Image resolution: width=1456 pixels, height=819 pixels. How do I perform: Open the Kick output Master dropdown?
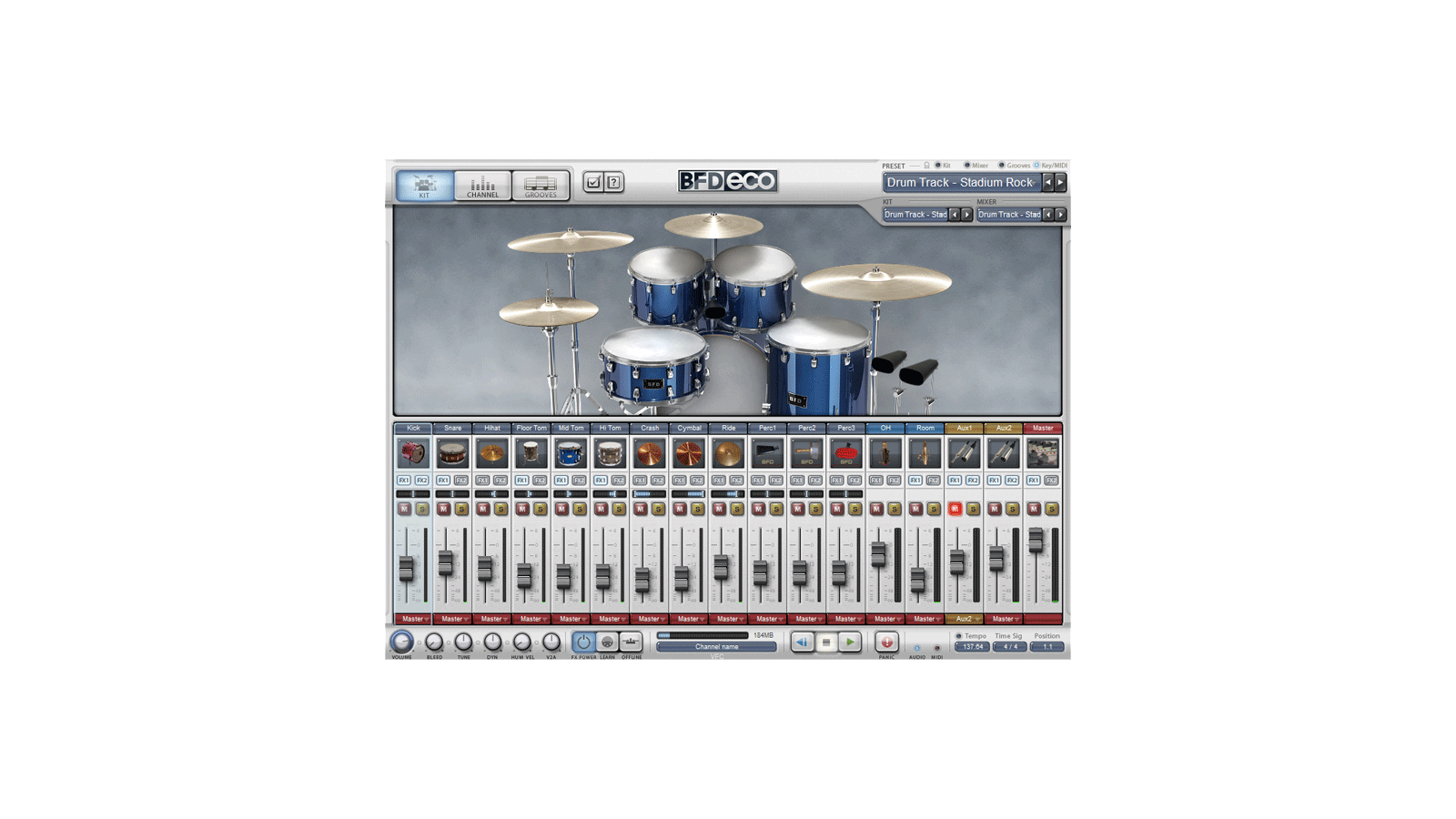413,619
